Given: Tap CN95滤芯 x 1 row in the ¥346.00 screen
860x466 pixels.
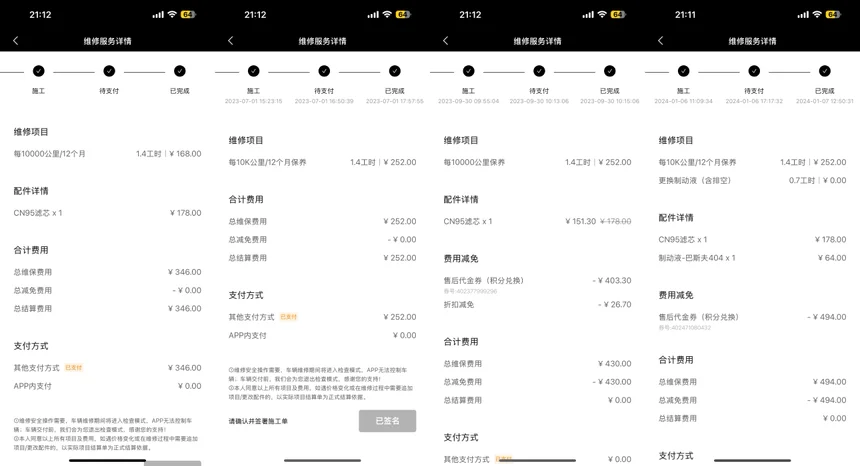Looking at the screenshot, I should (x=108, y=213).
